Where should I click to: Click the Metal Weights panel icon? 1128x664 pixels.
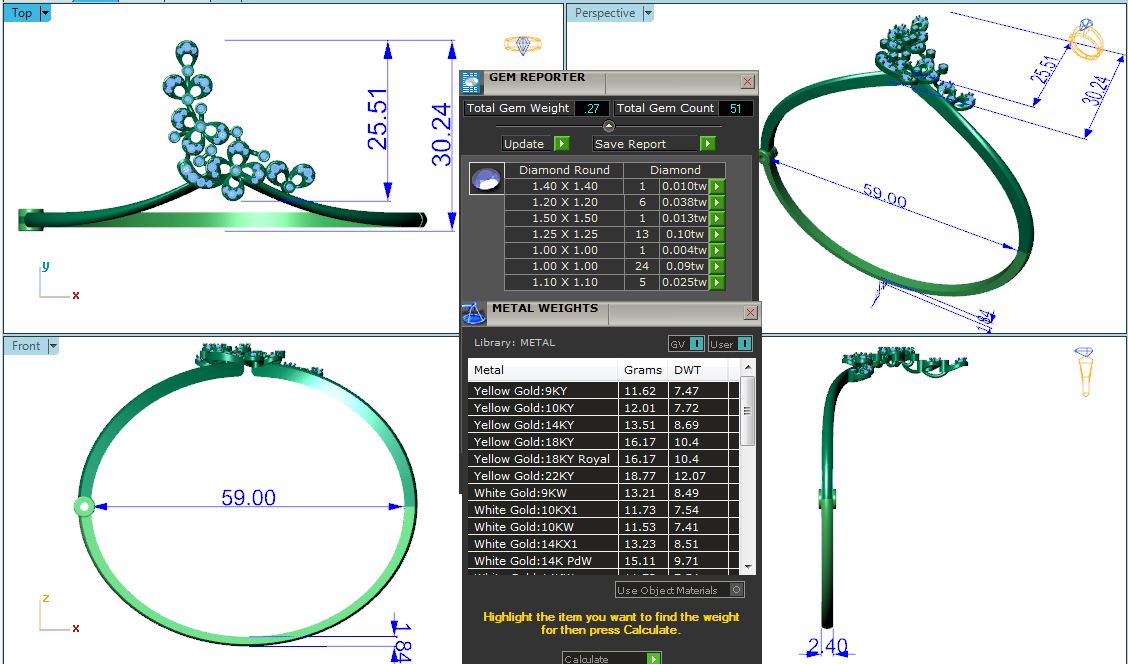point(473,313)
